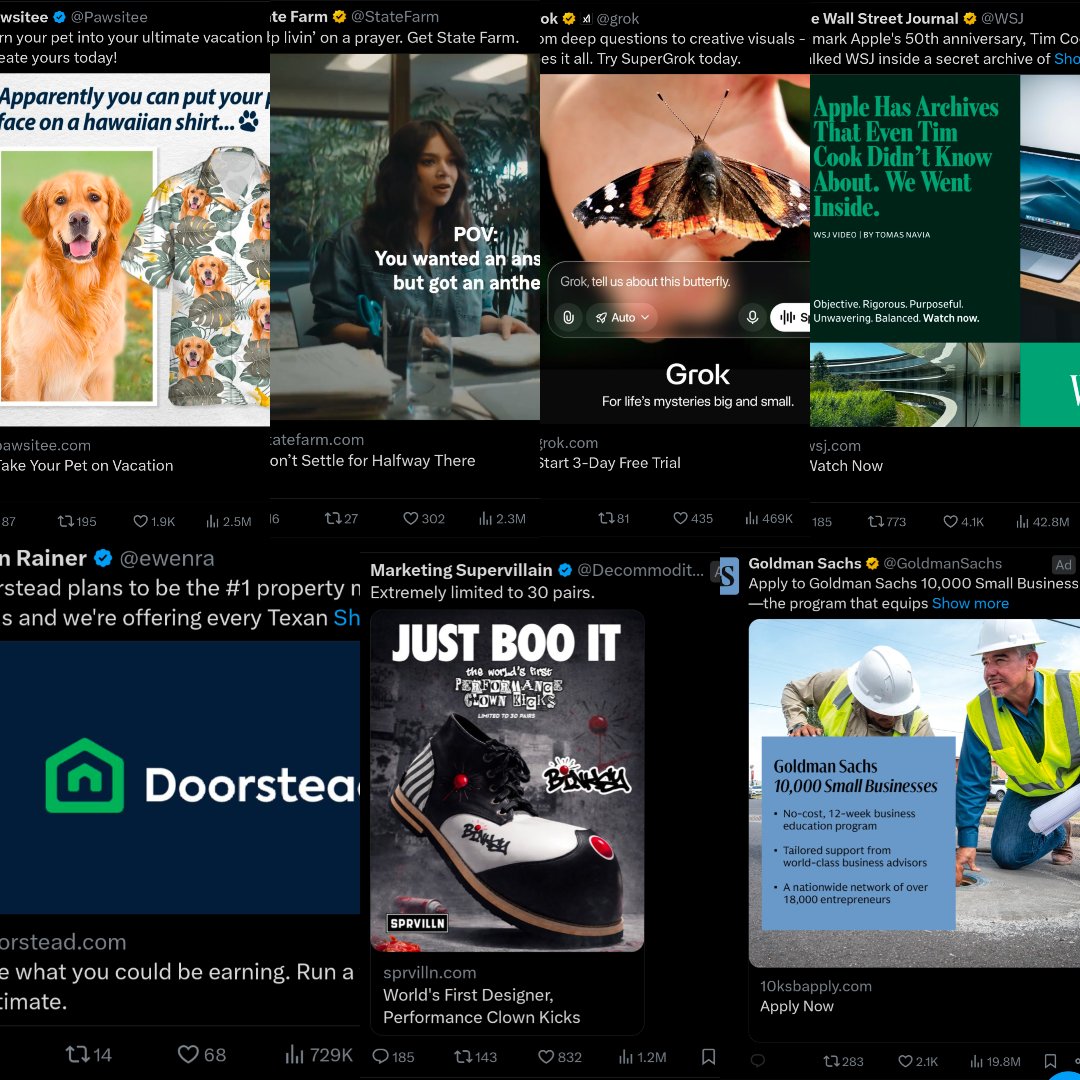This screenshot has width=1080, height=1080.
Task: Repost the WSJ post with 773 reposts
Action: (886, 521)
